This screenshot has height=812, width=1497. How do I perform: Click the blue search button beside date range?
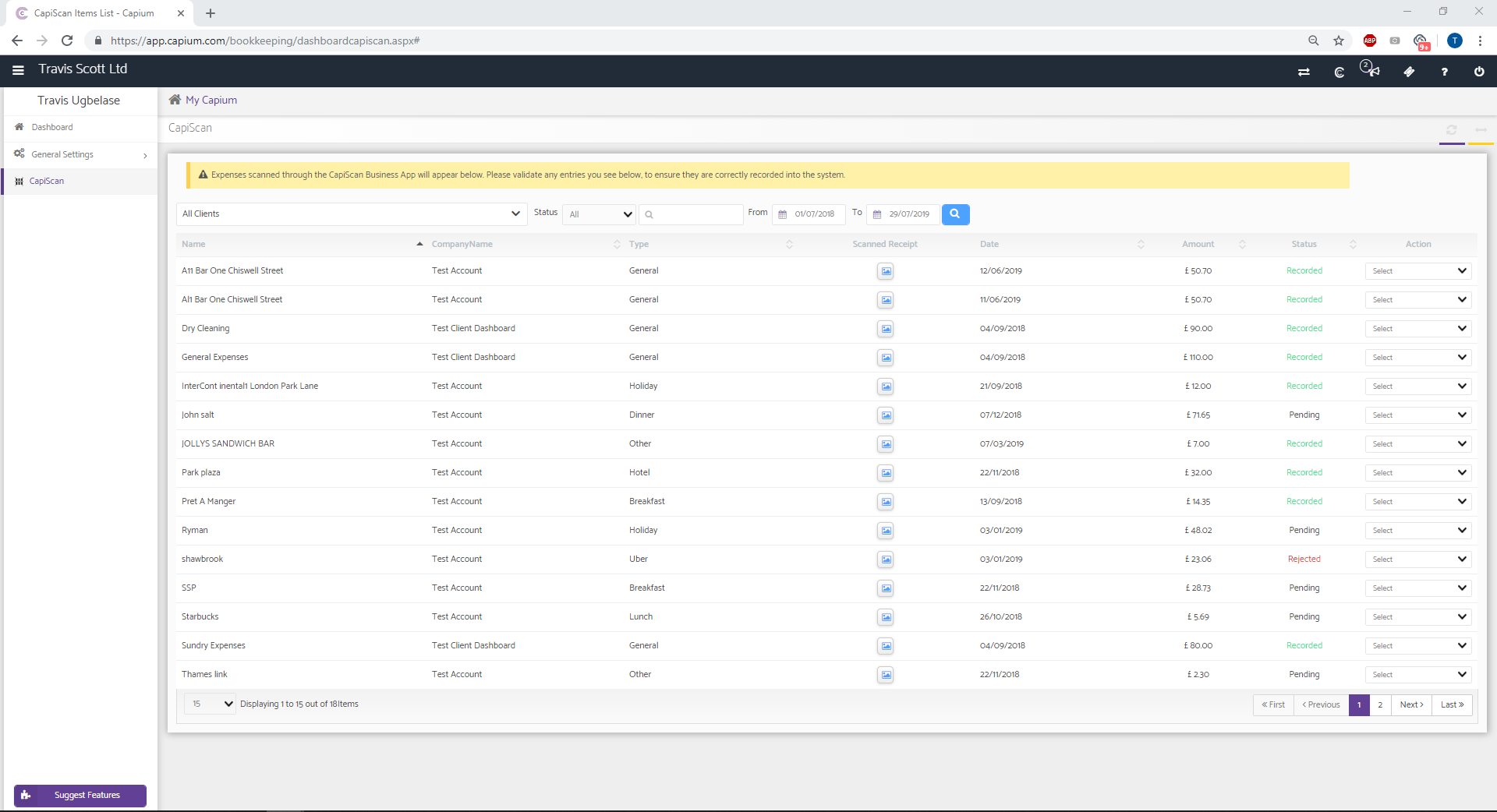955,214
